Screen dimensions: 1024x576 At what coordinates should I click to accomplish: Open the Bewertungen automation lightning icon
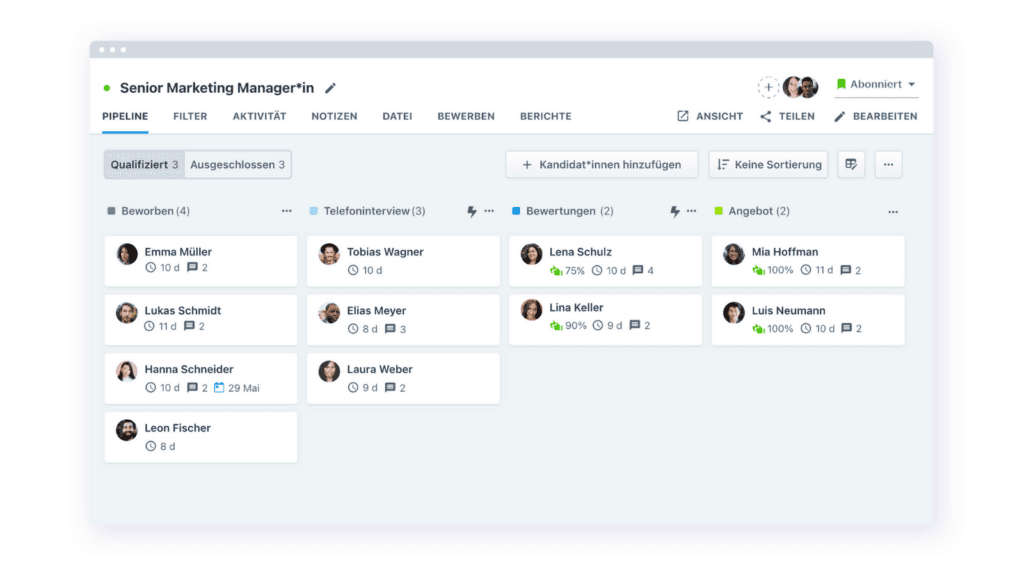tap(675, 211)
